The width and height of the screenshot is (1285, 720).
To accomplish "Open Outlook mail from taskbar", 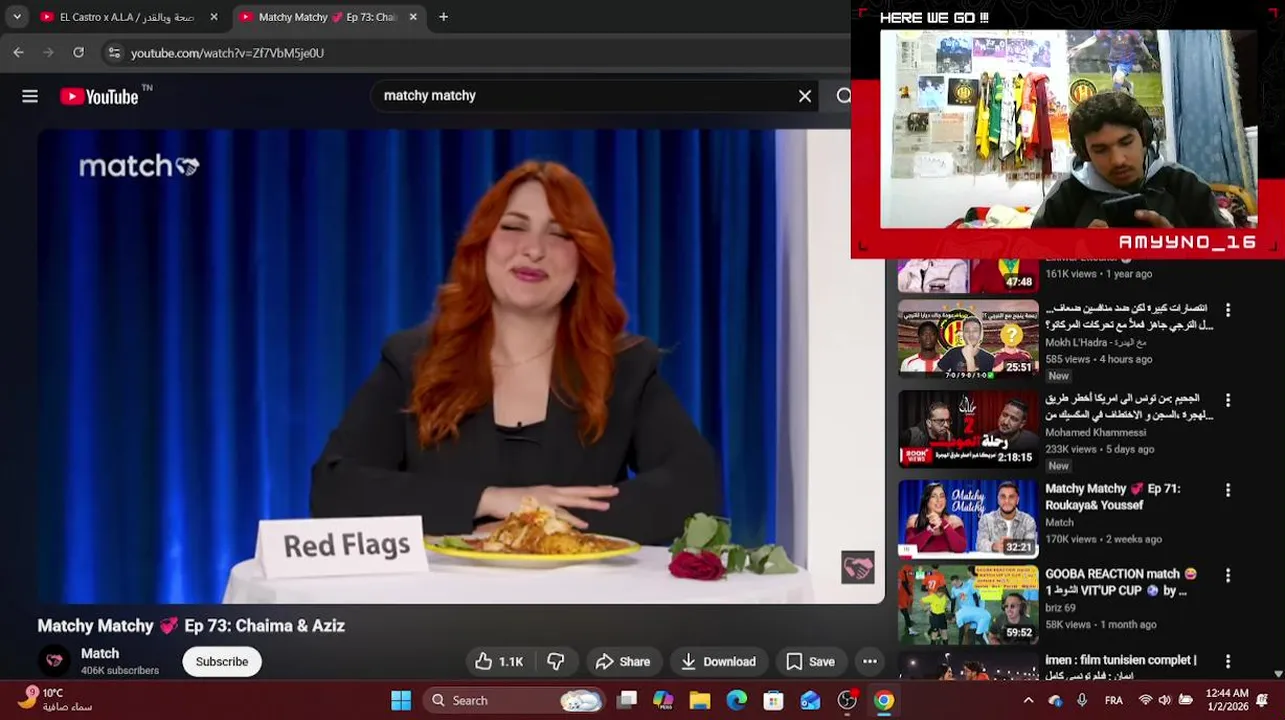I will pos(810,700).
